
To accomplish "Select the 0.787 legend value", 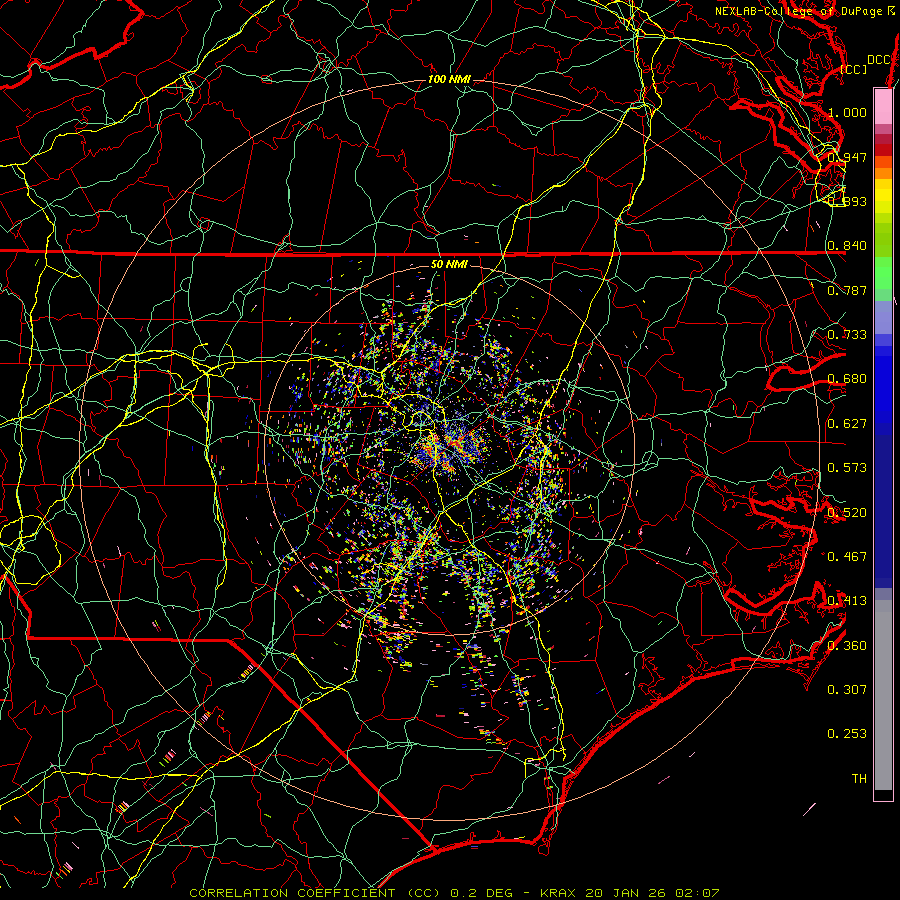I will click(x=847, y=290).
